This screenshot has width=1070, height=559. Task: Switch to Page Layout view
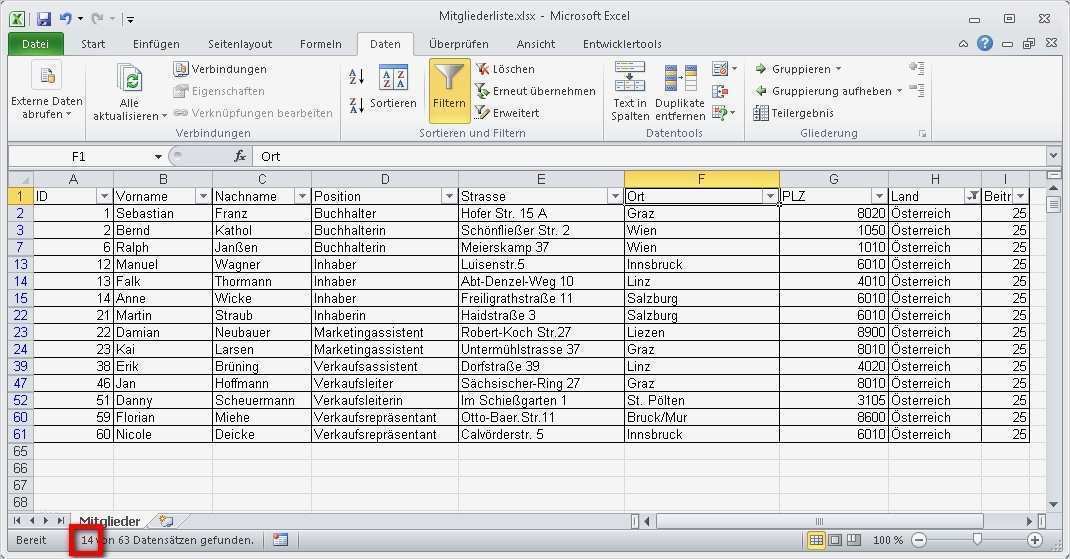[835, 540]
